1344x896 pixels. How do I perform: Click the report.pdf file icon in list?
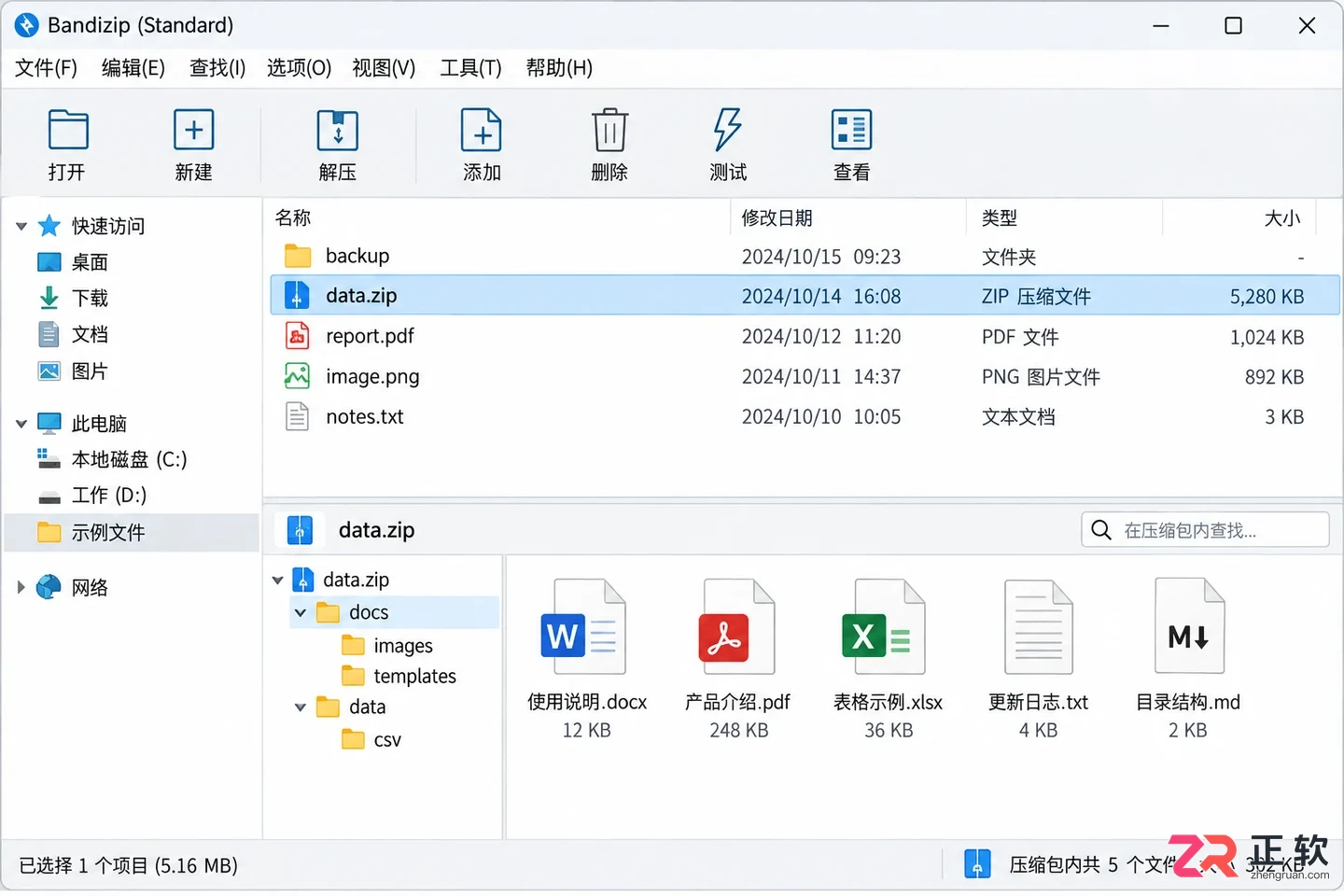tap(298, 335)
